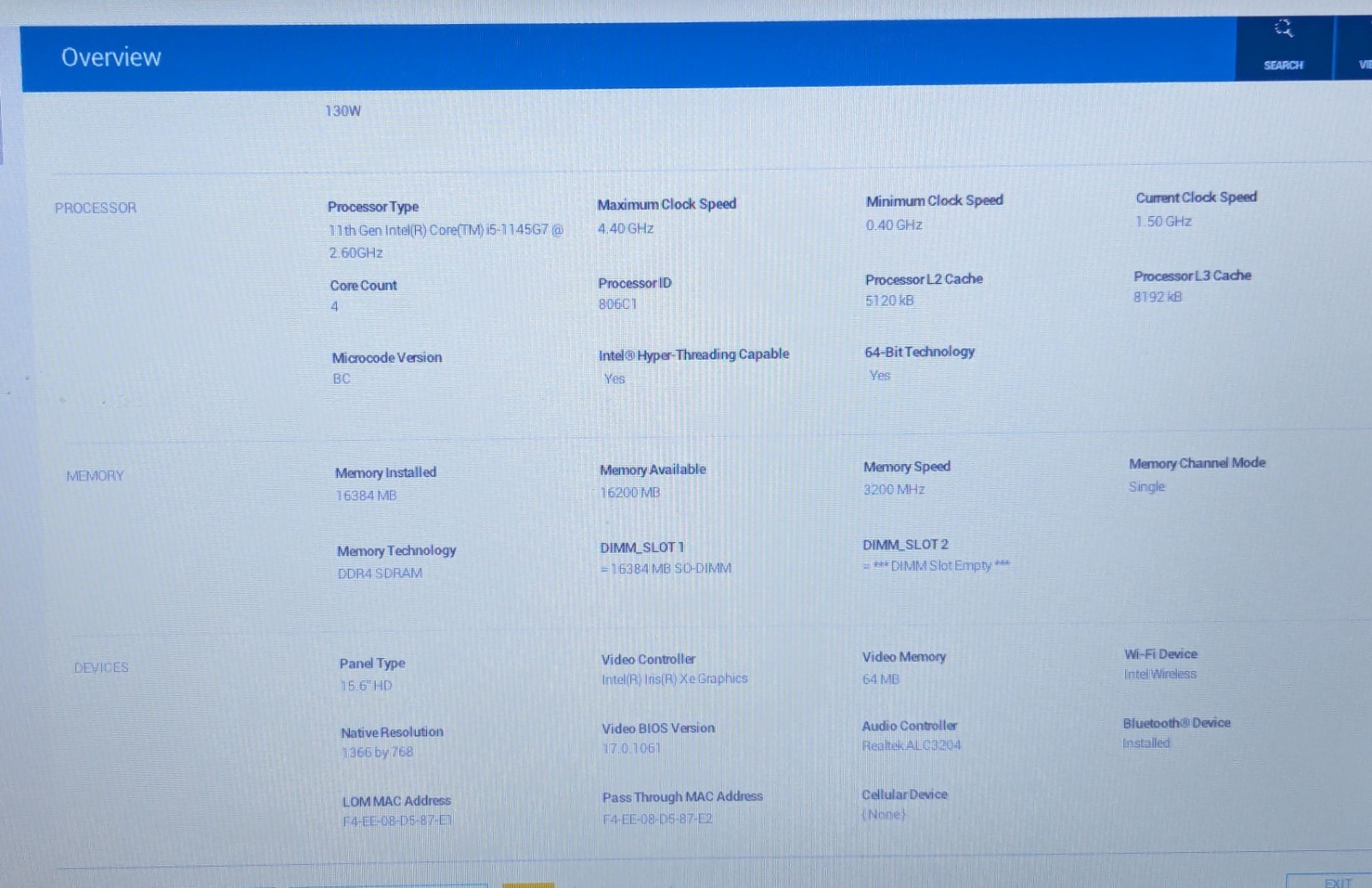The width and height of the screenshot is (1372, 888).
Task: Select the "0.40 GHz" minimum clock value
Action: point(894,225)
